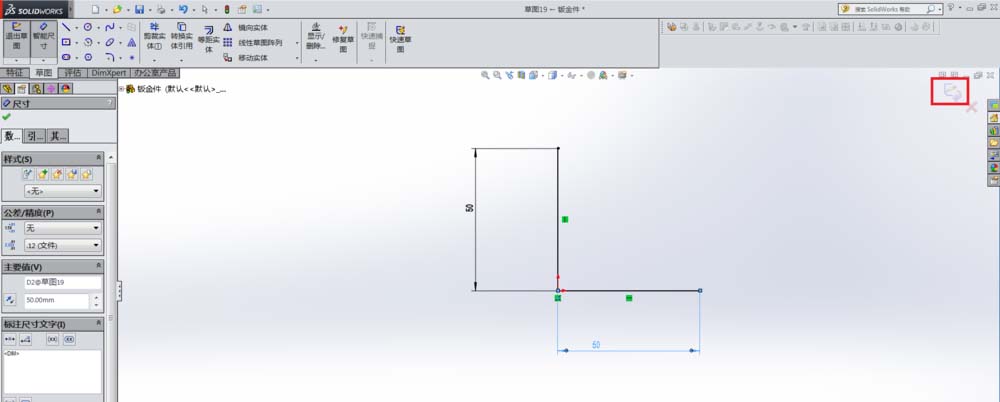Click the Undo icon
The image size is (1000, 402).
pyautogui.click(x=183, y=9)
